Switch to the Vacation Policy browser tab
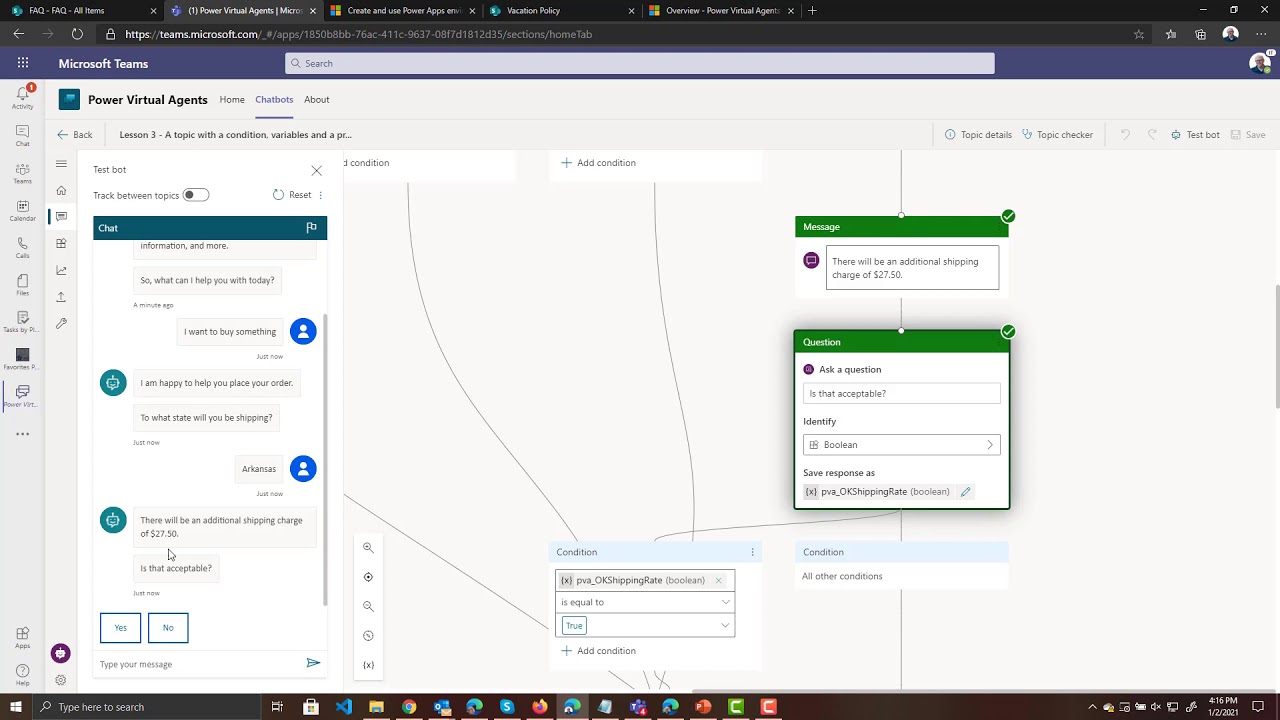The image size is (1280, 720). [560, 10]
